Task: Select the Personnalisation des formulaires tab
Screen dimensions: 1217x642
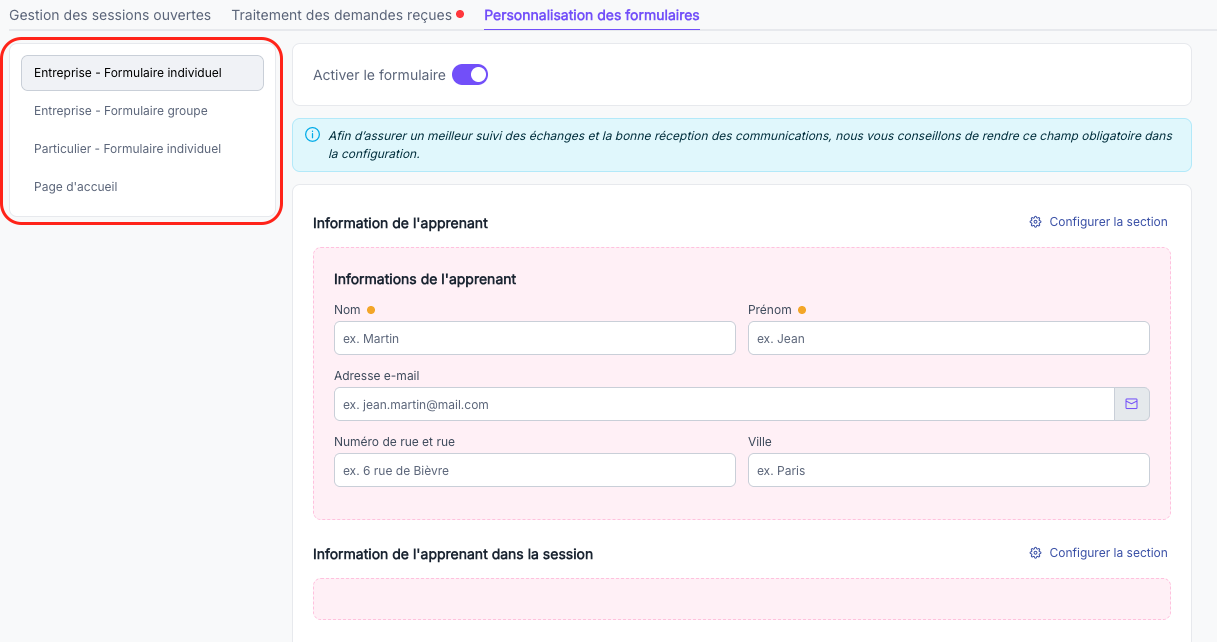Action: 592,15
